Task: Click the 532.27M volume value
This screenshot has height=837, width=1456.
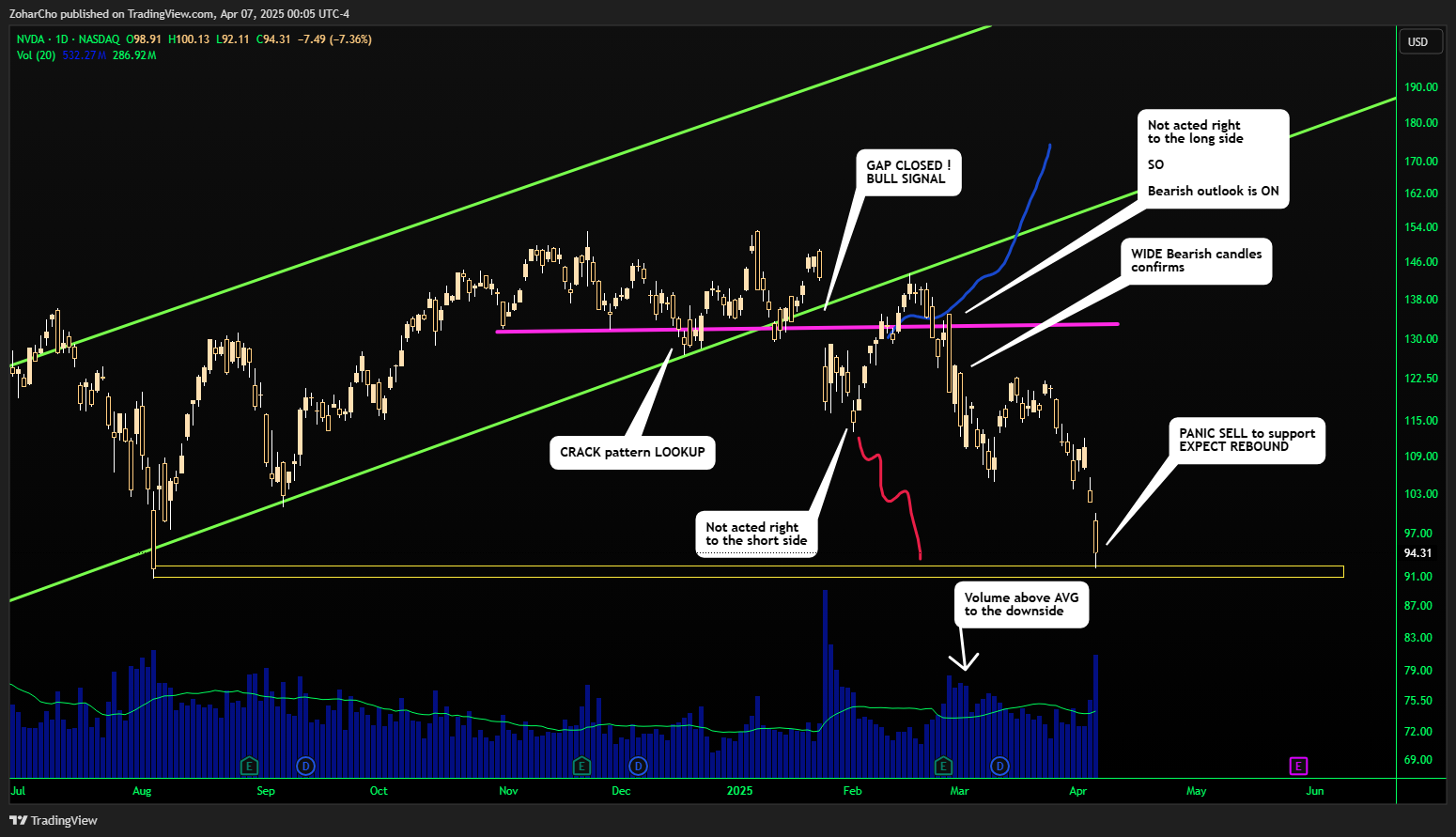Action: (85, 55)
